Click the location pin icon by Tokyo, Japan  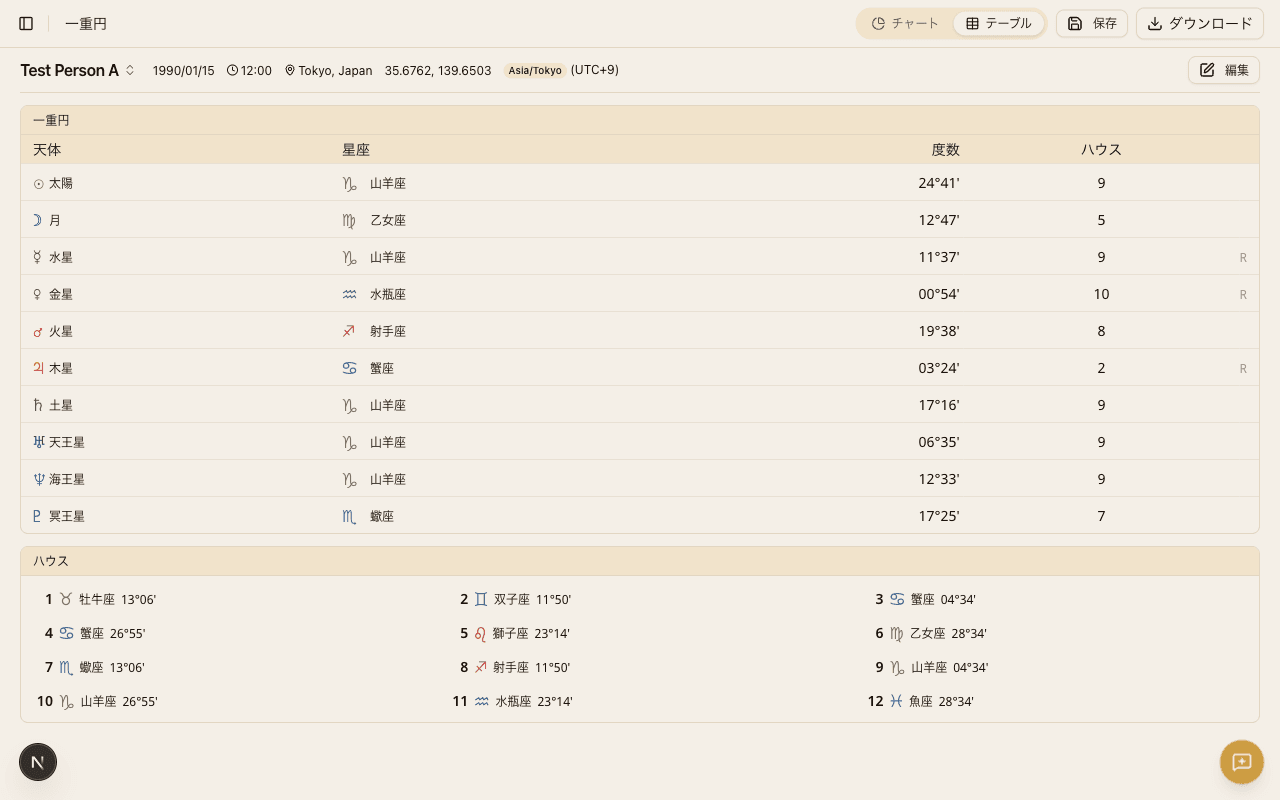pos(290,71)
